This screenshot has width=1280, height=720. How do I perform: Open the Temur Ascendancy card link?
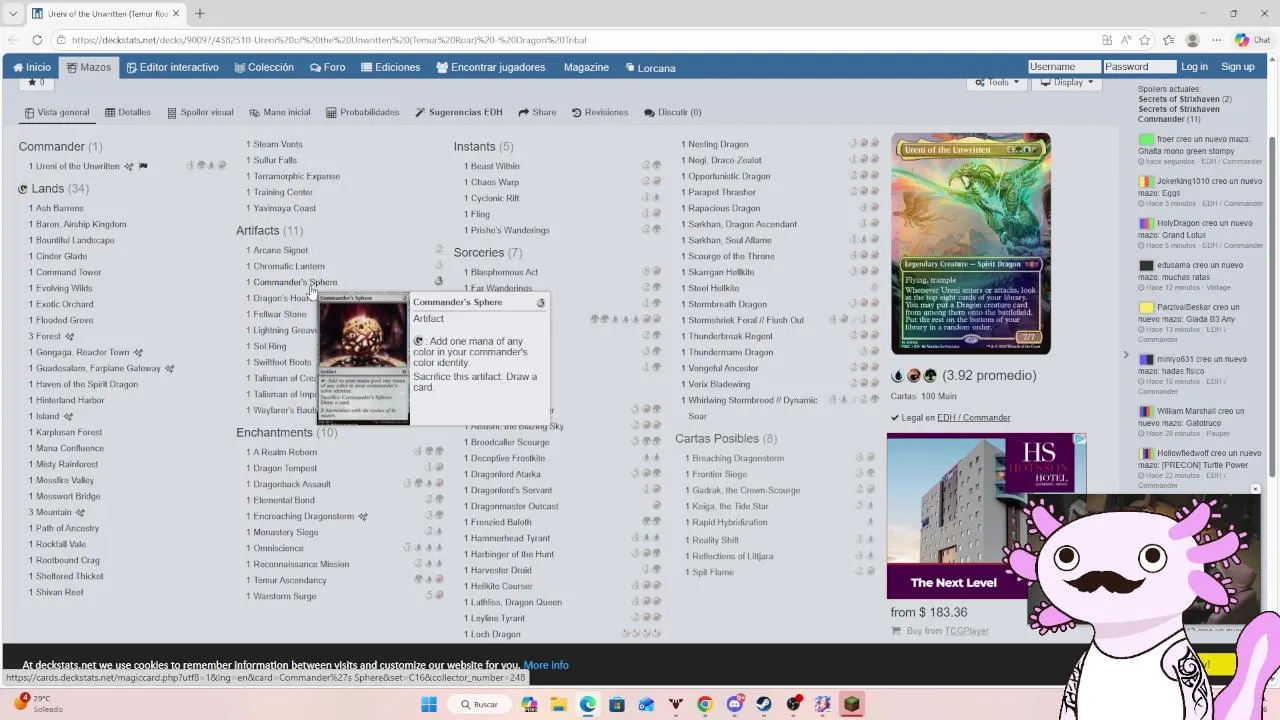290,580
